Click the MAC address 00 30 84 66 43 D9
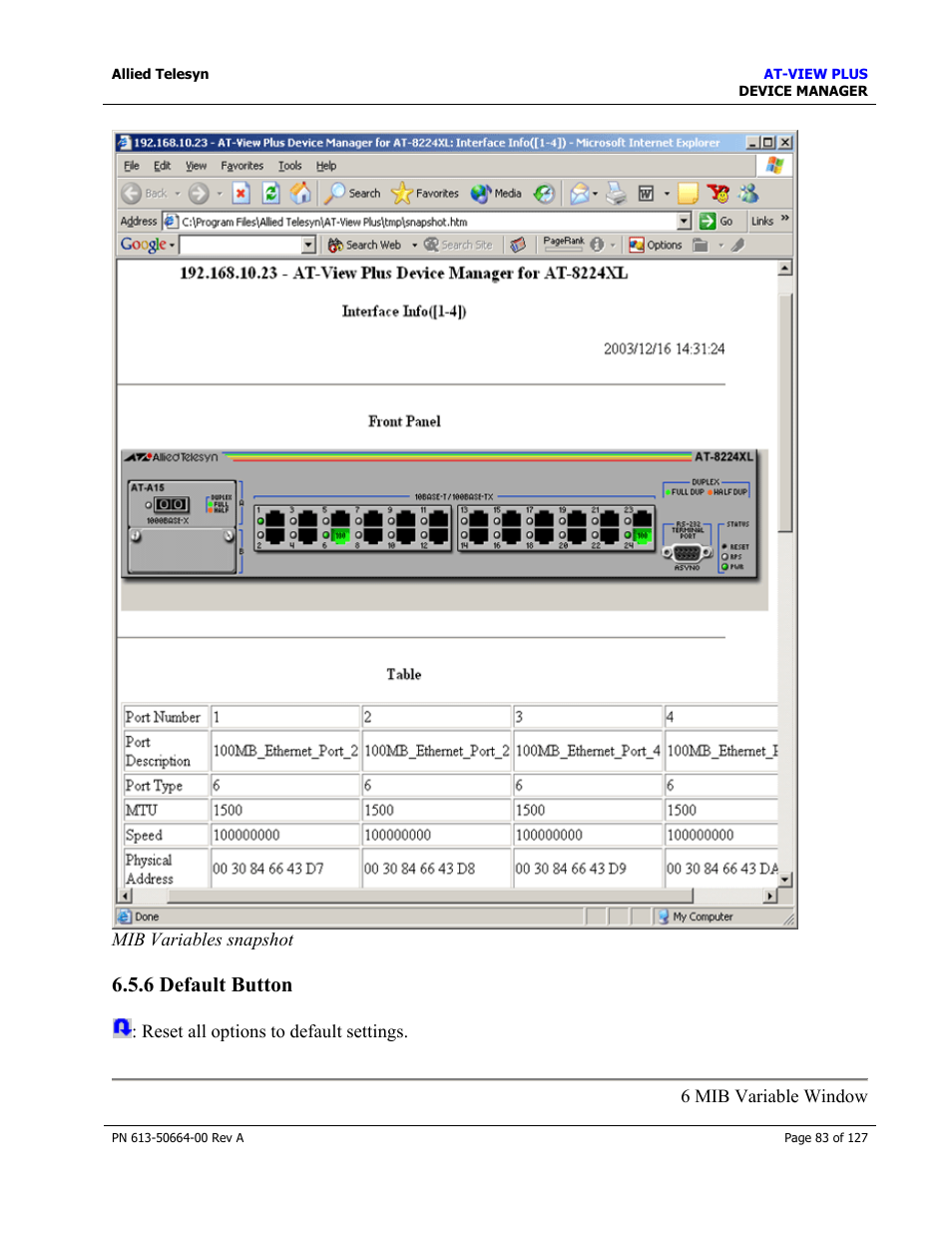The height and width of the screenshot is (1233, 952). click(x=571, y=869)
